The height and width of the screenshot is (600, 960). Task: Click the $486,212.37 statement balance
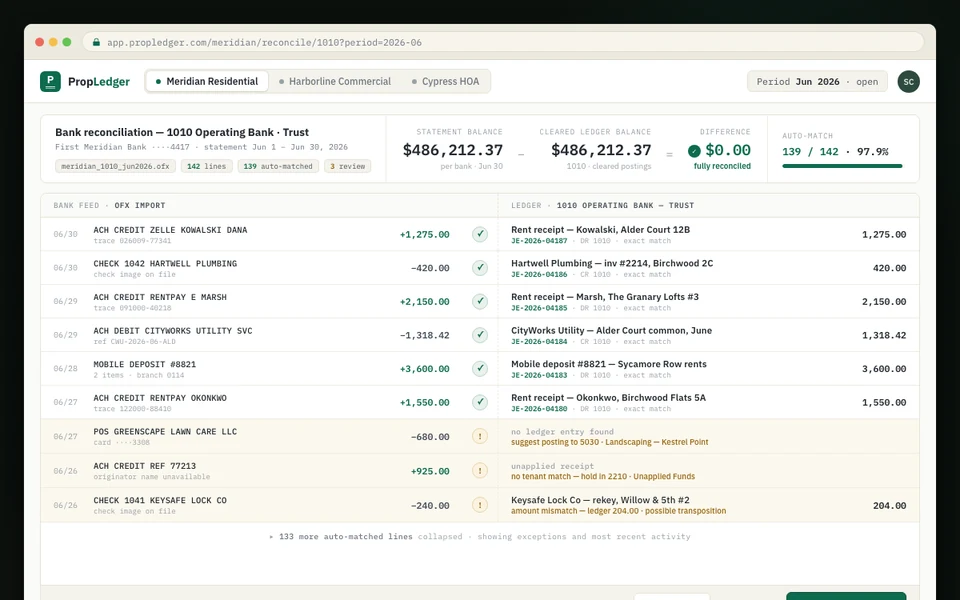tap(452, 150)
